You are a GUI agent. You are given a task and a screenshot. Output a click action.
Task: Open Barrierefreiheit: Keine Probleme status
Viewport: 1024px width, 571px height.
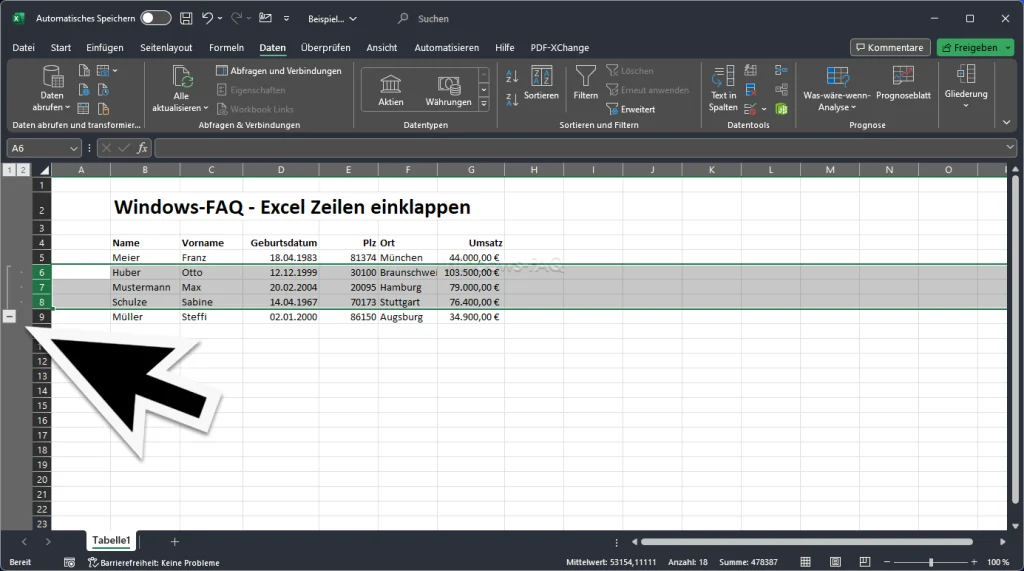pos(154,563)
